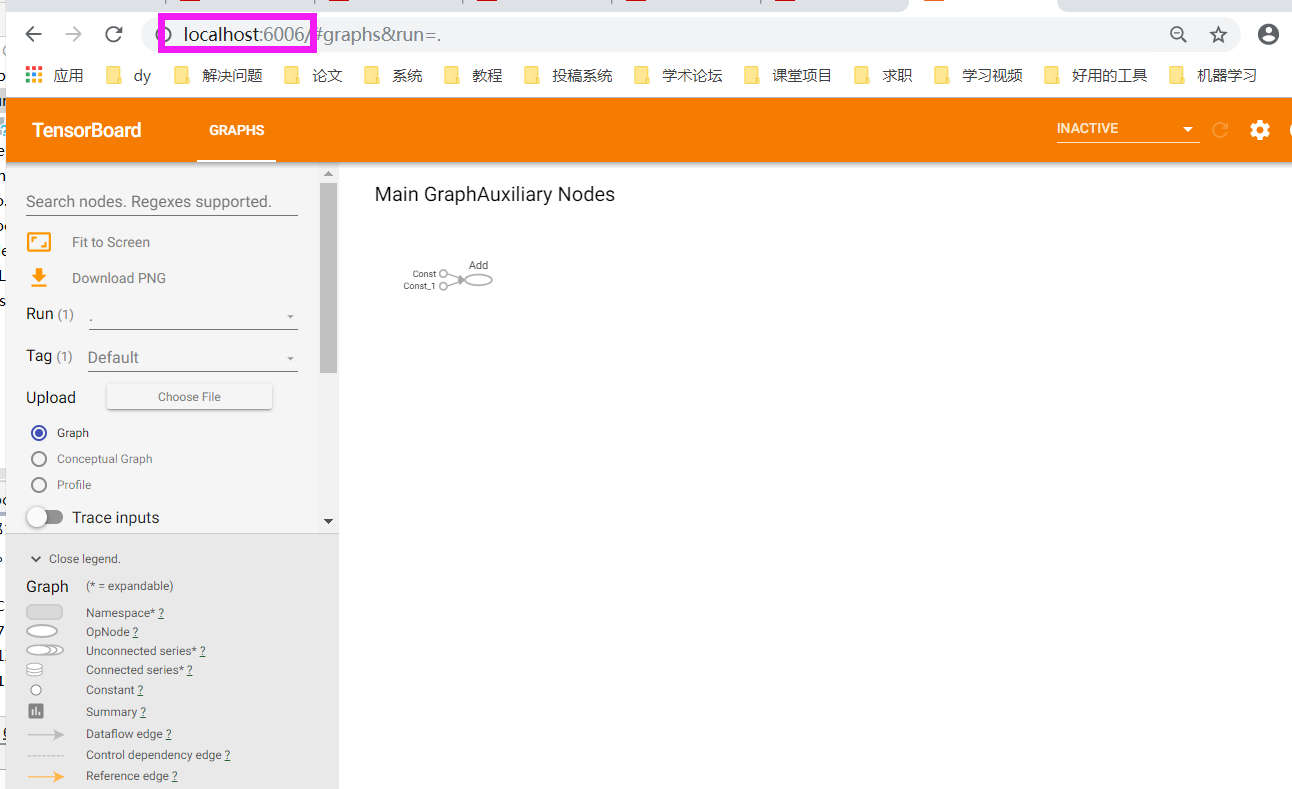Click the browser back arrow

point(34,35)
